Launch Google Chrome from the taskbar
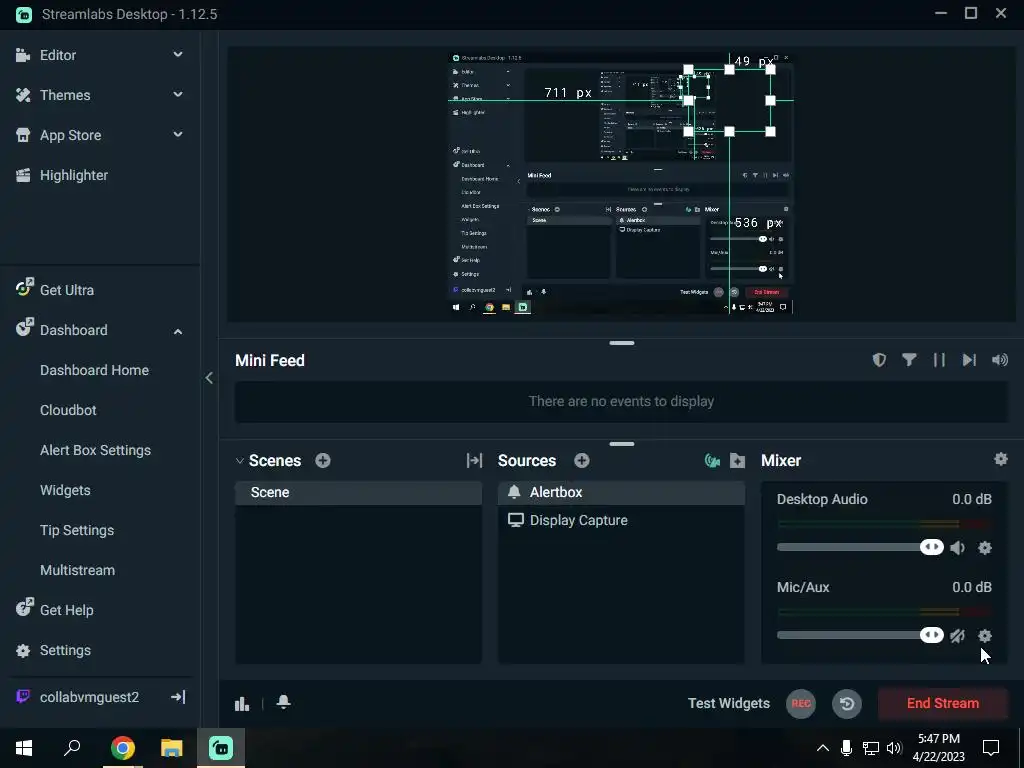The image size is (1024, 768). tap(122, 748)
